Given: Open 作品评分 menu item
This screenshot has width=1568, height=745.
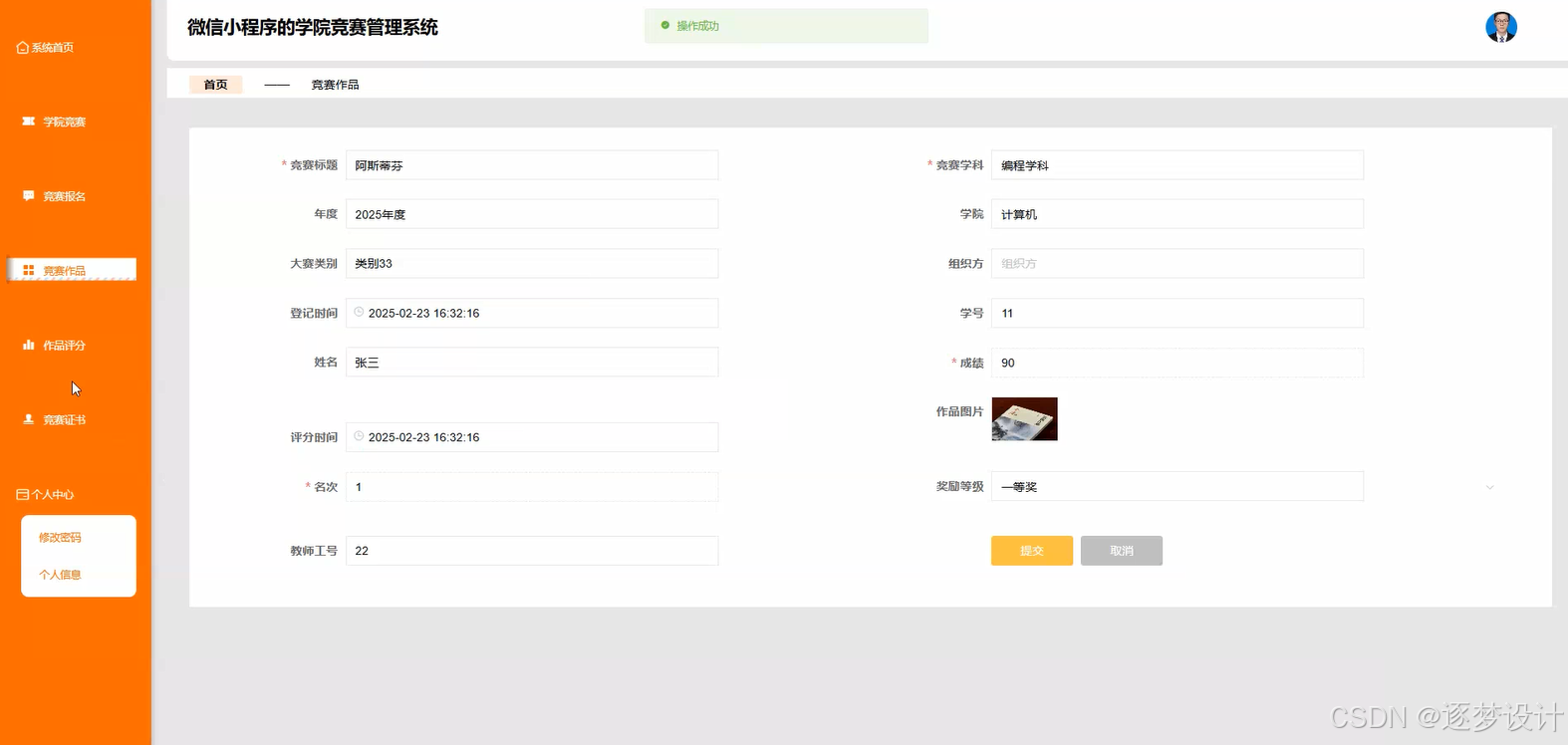Looking at the screenshot, I should pos(64,345).
